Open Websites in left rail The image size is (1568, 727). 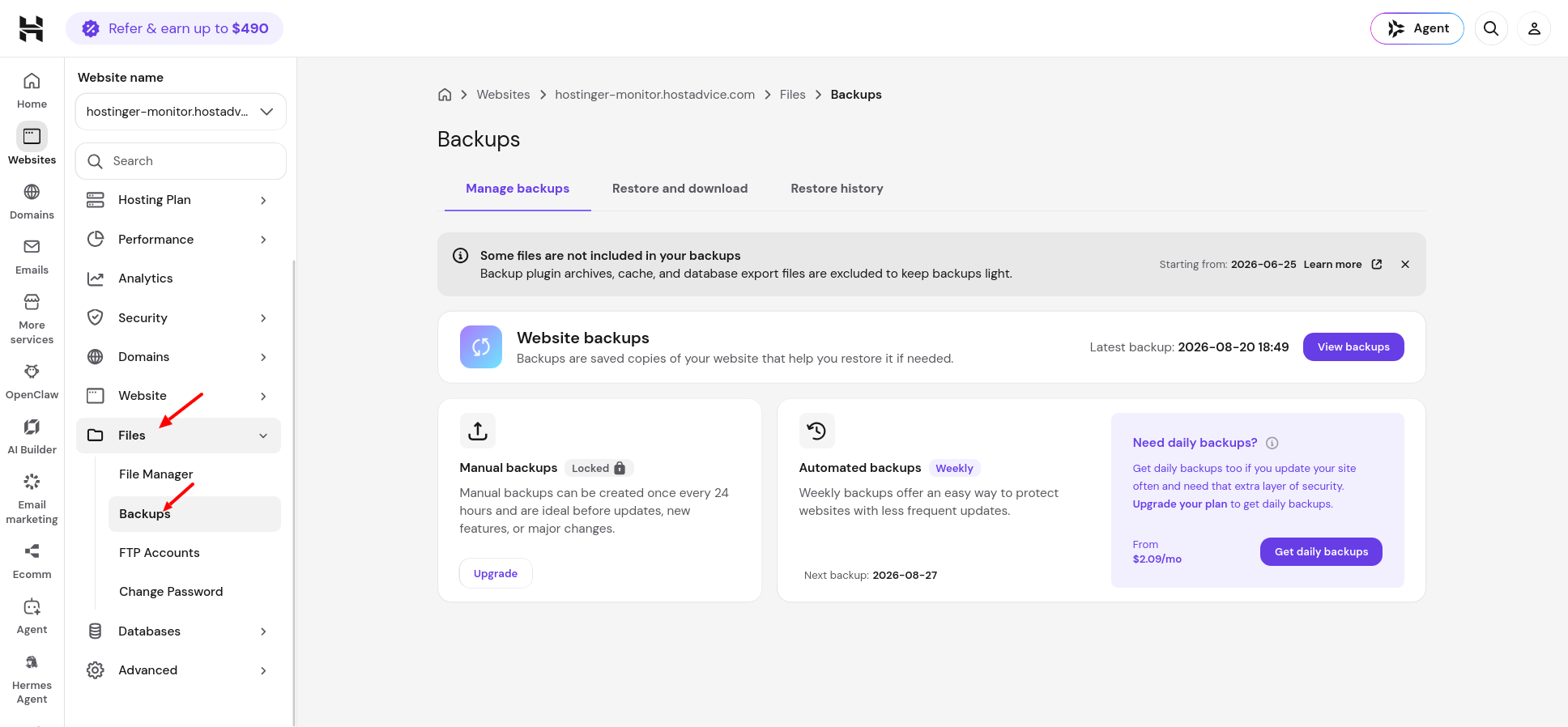(x=32, y=144)
